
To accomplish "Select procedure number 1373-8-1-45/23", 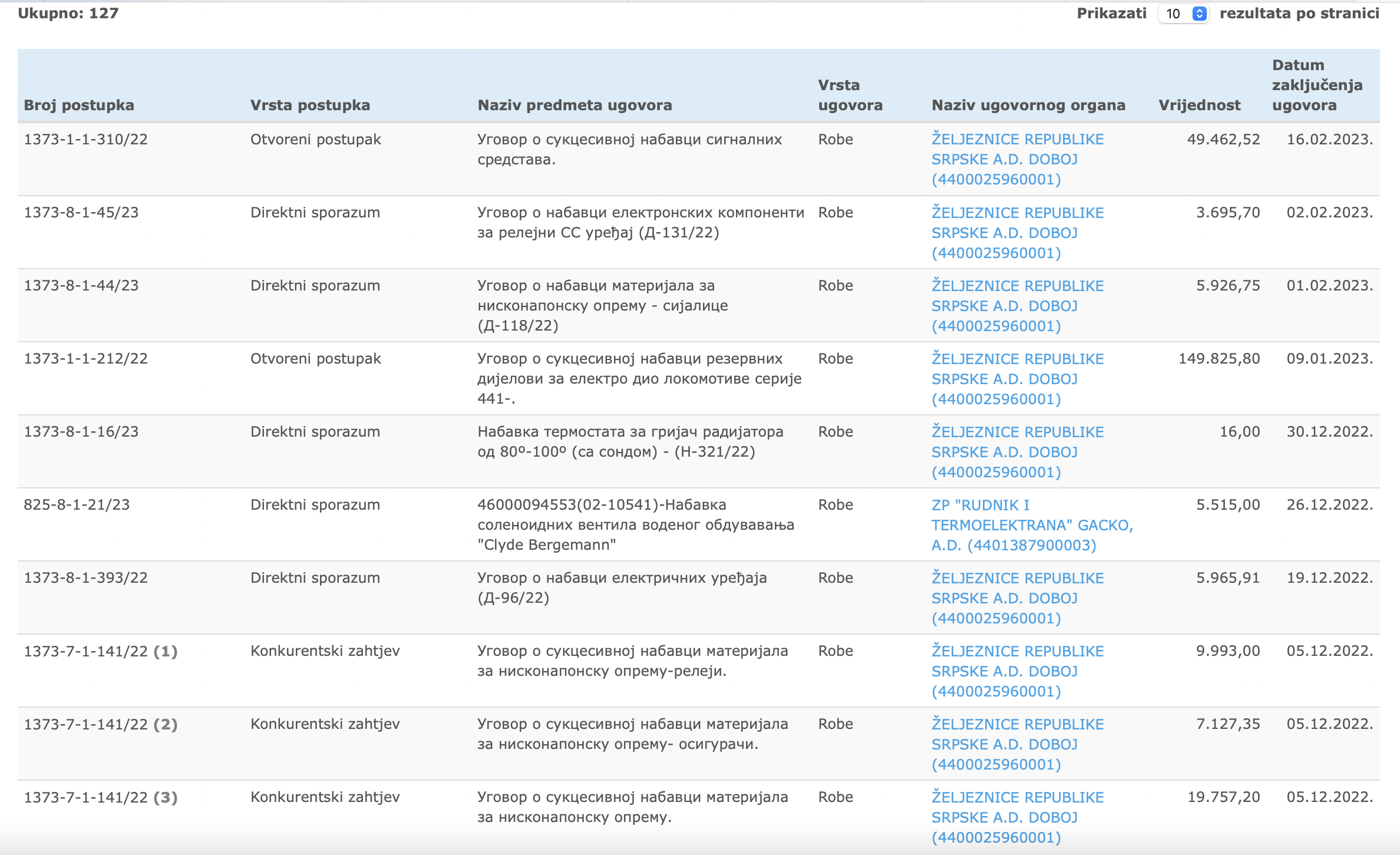I will click(x=81, y=212).
